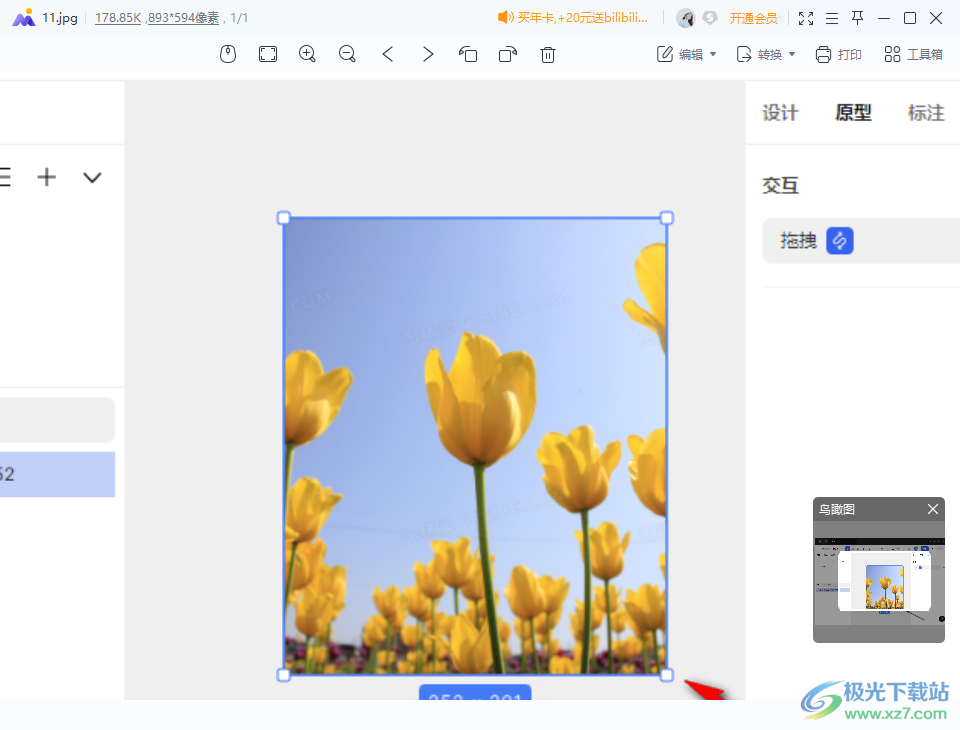This screenshot has width=960, height=730.
Task: Enter fullscreen view mode
Action: pyautogui.click(x=806, y=18)
